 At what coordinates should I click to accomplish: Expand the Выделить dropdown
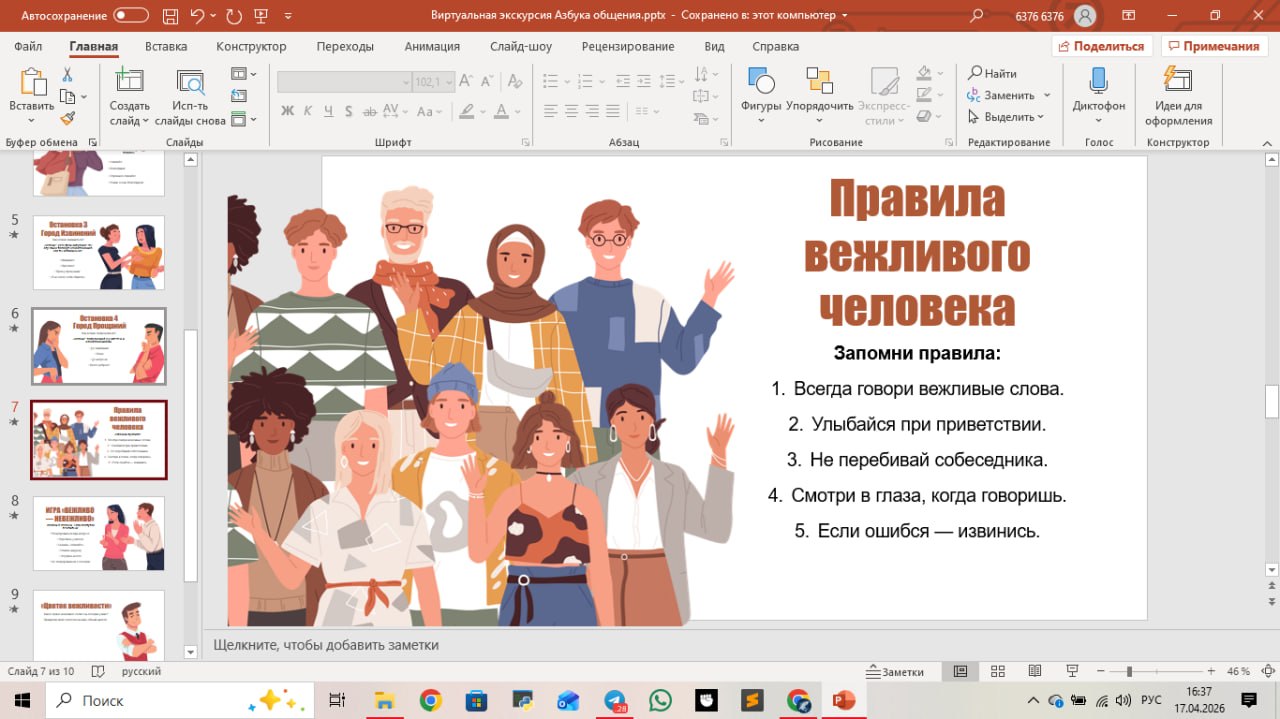[1040, 117]
